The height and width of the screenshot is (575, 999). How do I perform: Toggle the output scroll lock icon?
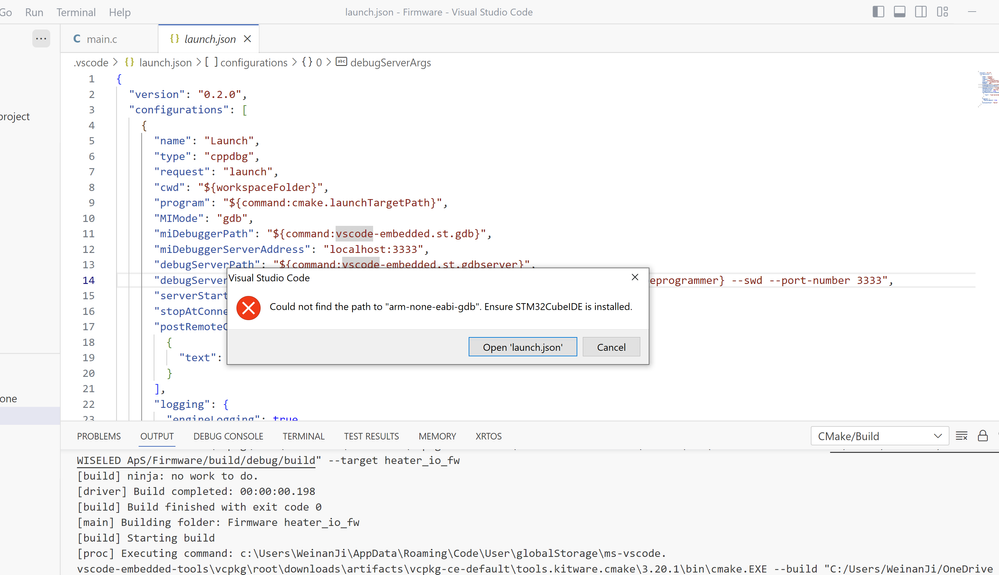pos(983,436)
